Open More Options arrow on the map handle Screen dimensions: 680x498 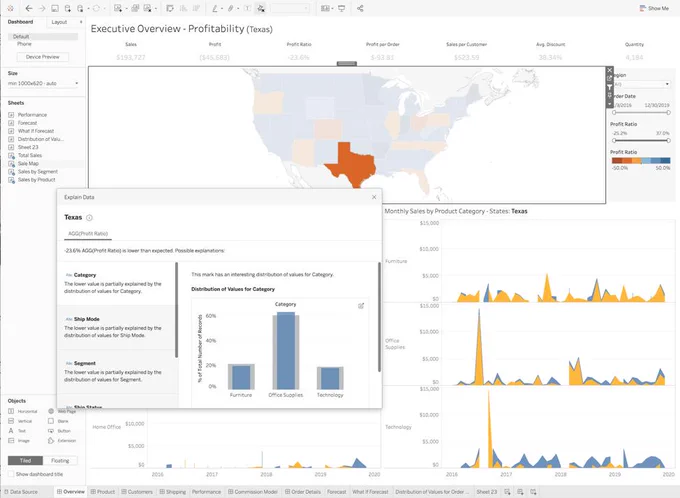point(610,104)
